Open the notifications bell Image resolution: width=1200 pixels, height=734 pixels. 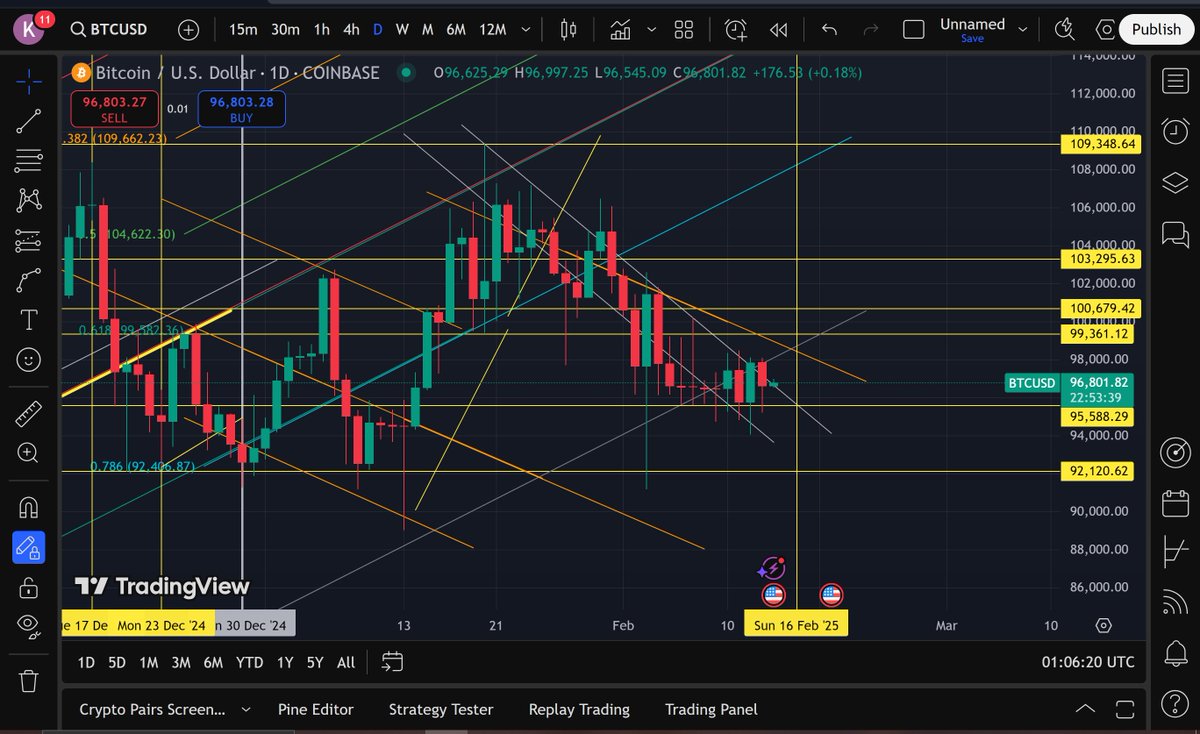point(1174,654)
